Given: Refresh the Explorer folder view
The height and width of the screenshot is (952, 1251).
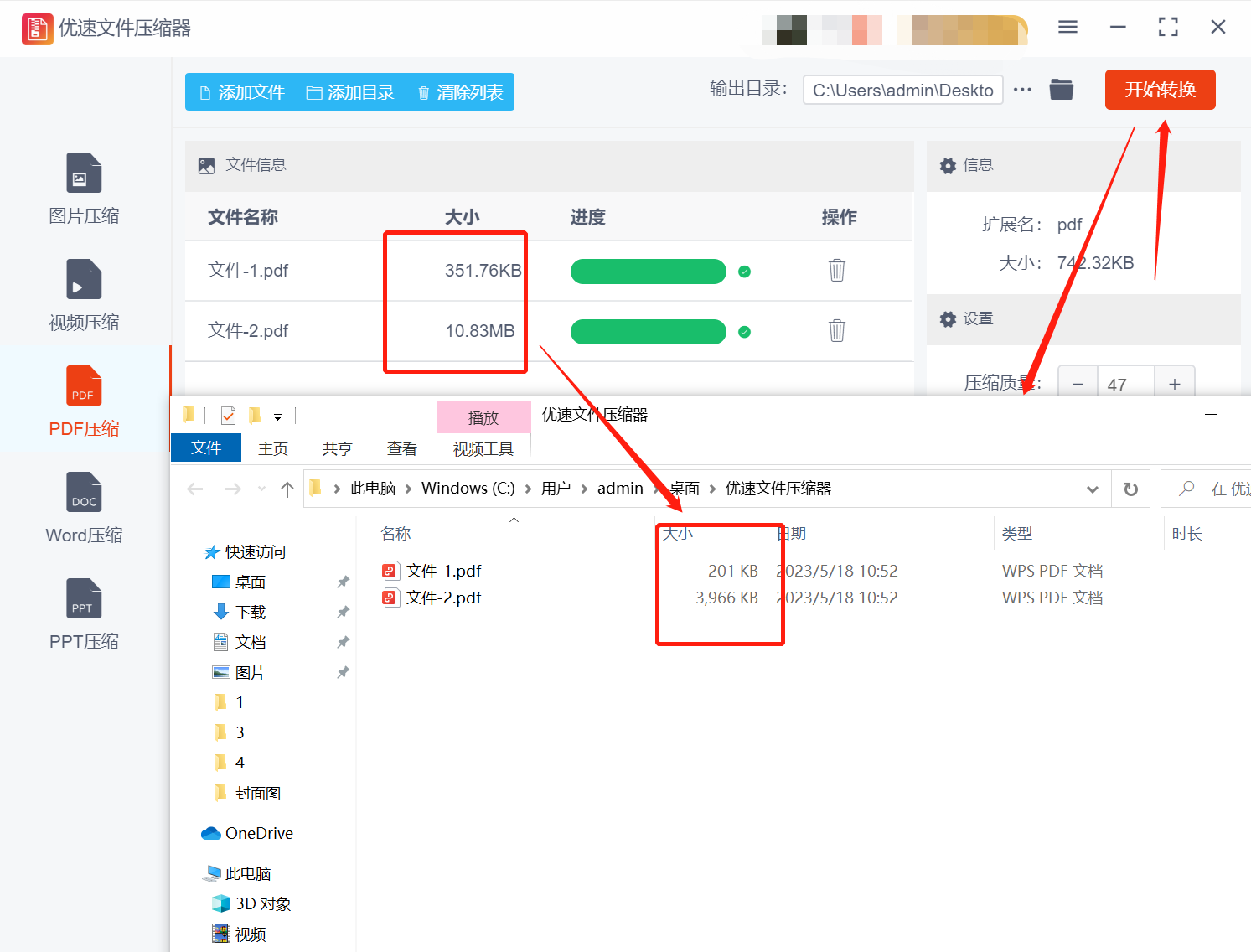Looking at the screenshot, I should pyautogui.click(x=1131, y=489).
